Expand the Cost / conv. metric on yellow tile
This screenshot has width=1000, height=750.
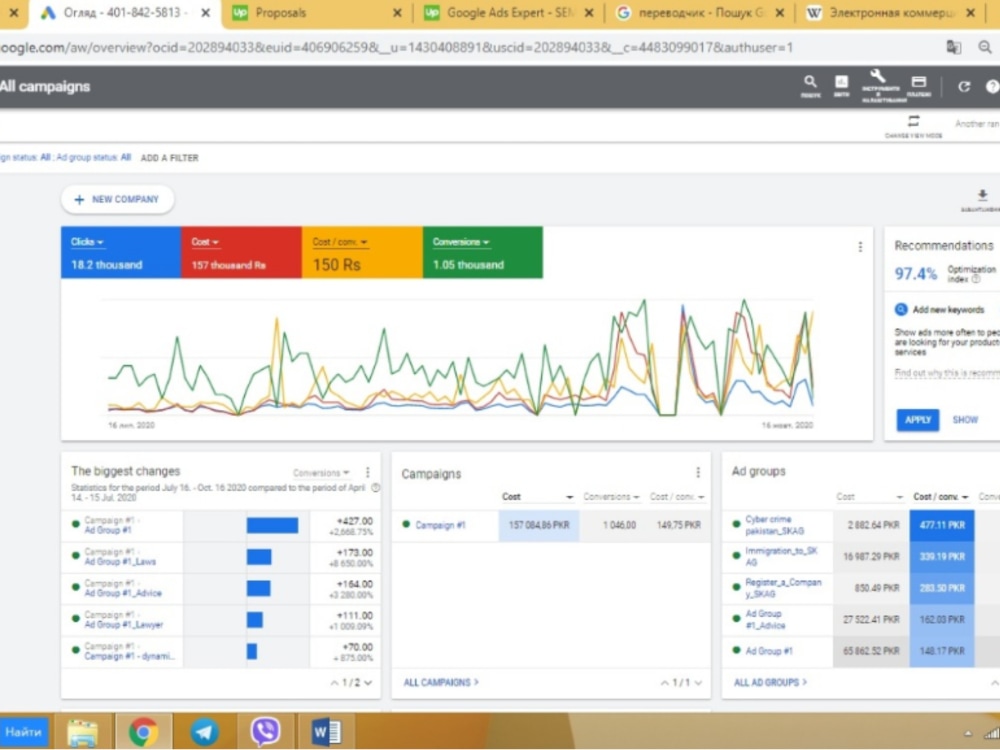point(340,242)
